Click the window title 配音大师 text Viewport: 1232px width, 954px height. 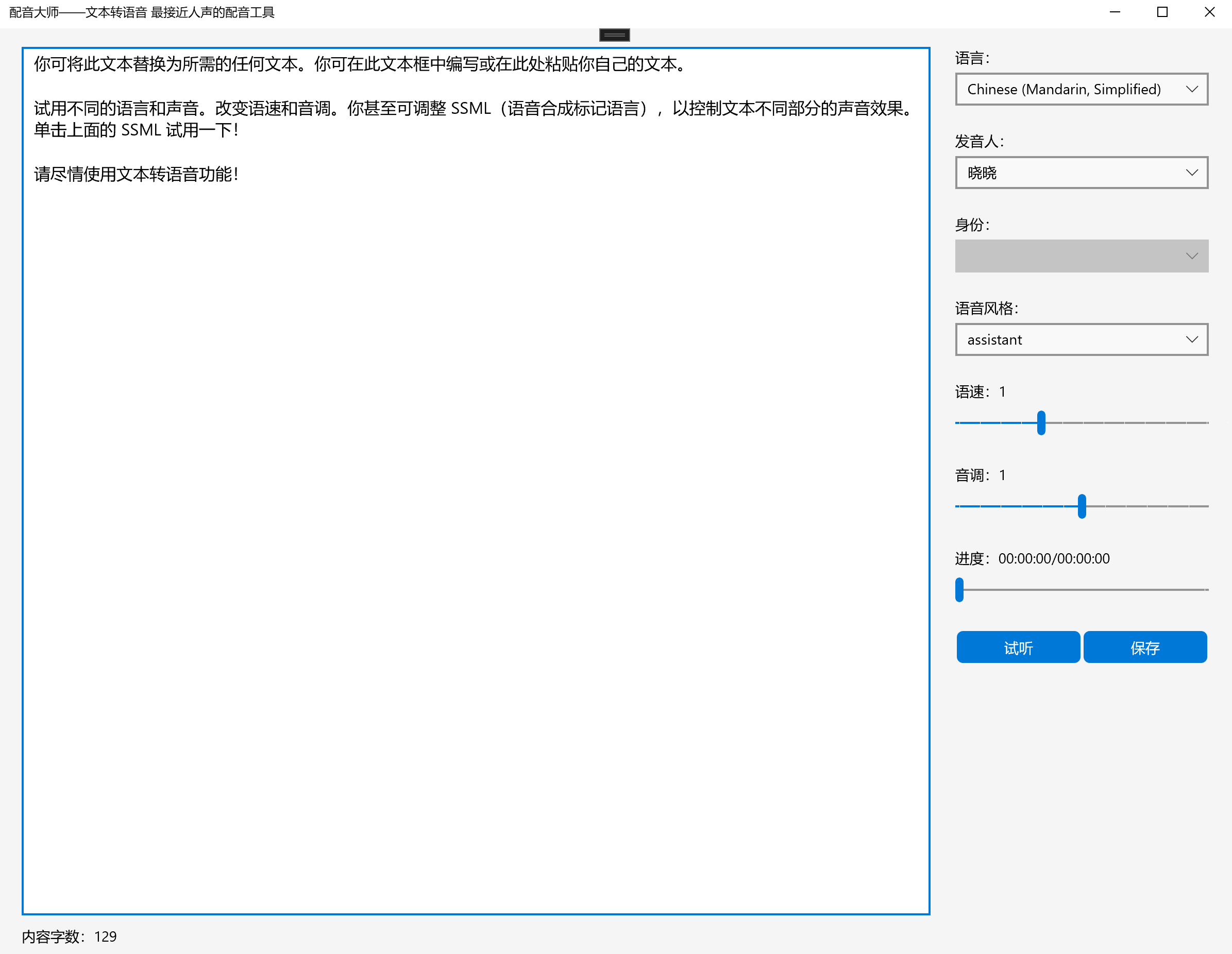coord(141,12)
